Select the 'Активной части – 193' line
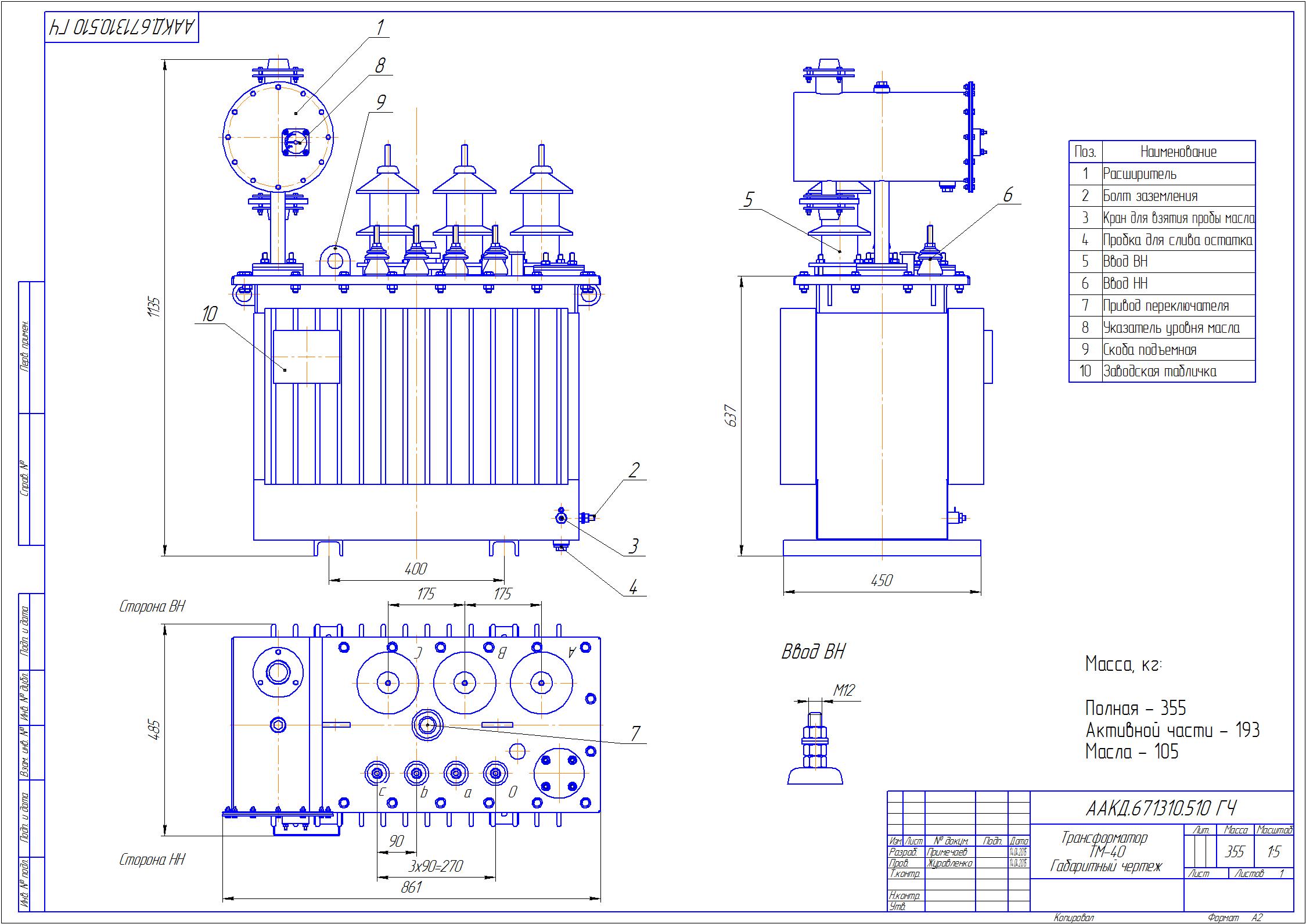 pos(1172,730)
